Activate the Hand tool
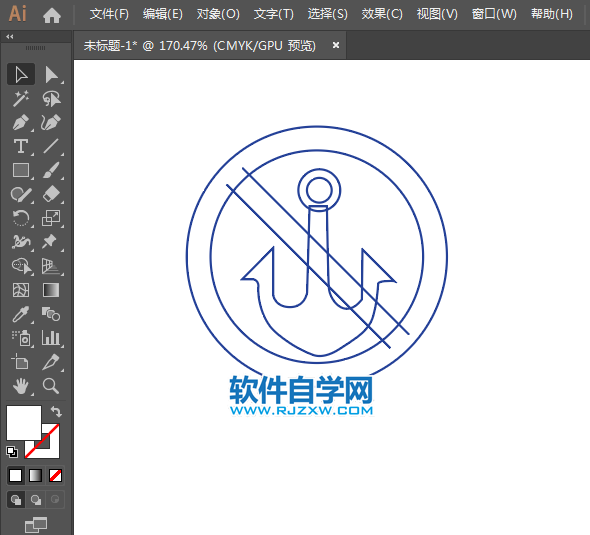The width and height of the screenshot is (590, 535). [x=21, y=386]
